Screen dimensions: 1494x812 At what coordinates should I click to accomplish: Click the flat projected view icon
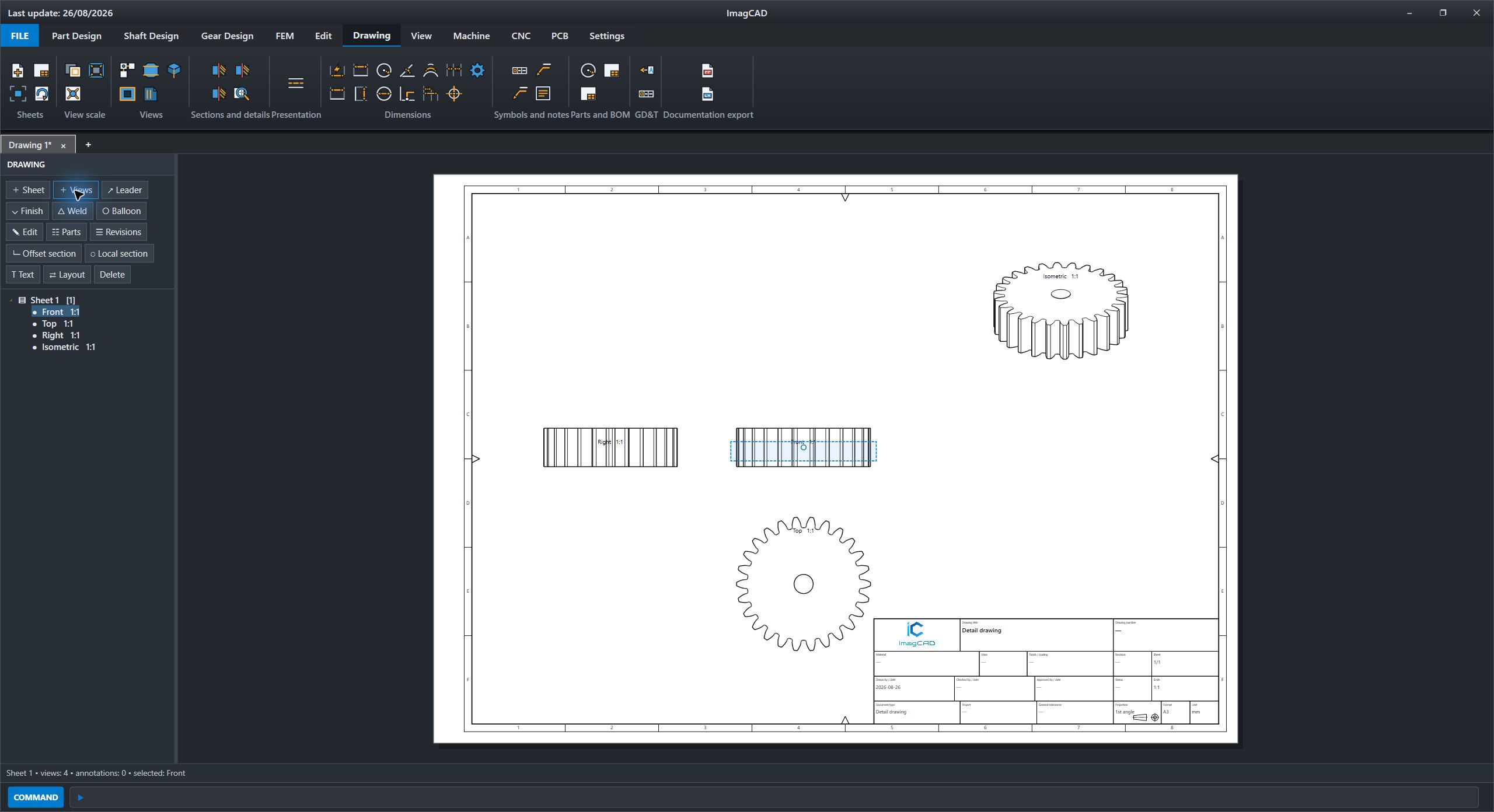click(151, 71)
